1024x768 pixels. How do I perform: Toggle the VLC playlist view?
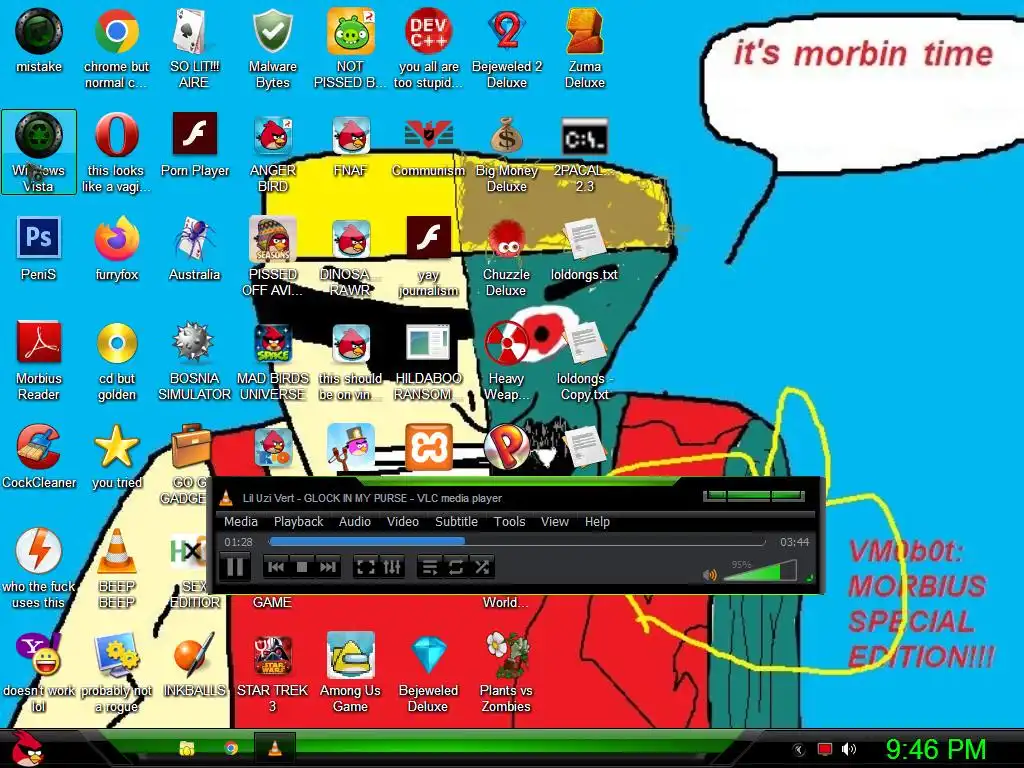430,567
